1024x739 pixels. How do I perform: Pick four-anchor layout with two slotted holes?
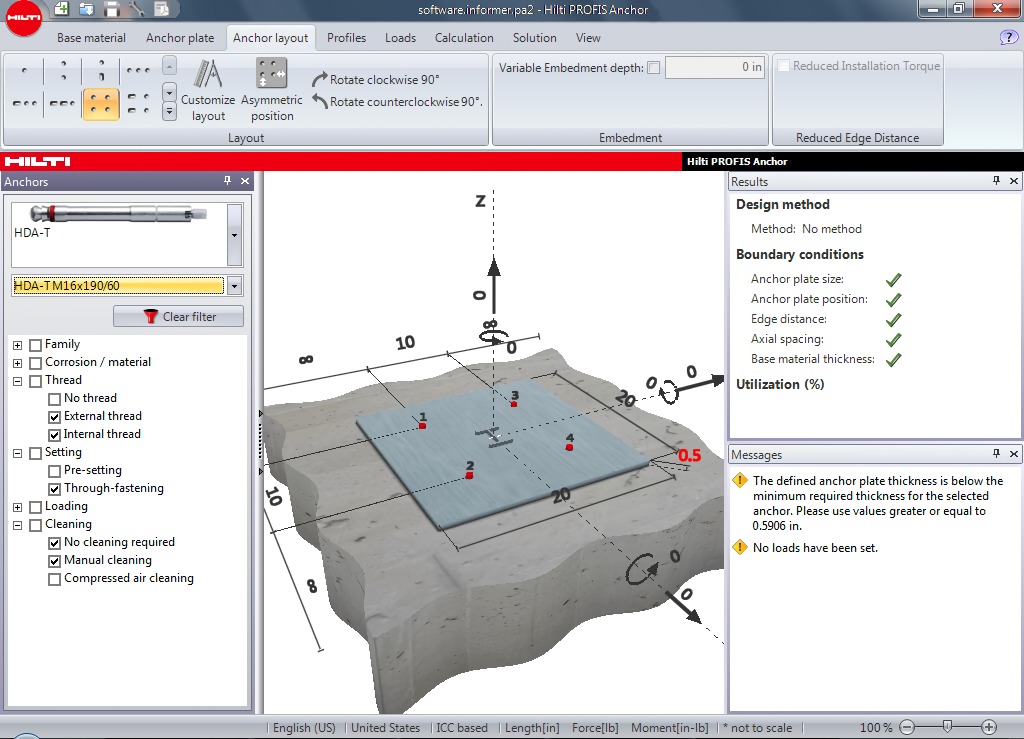(x=138, y=104)
